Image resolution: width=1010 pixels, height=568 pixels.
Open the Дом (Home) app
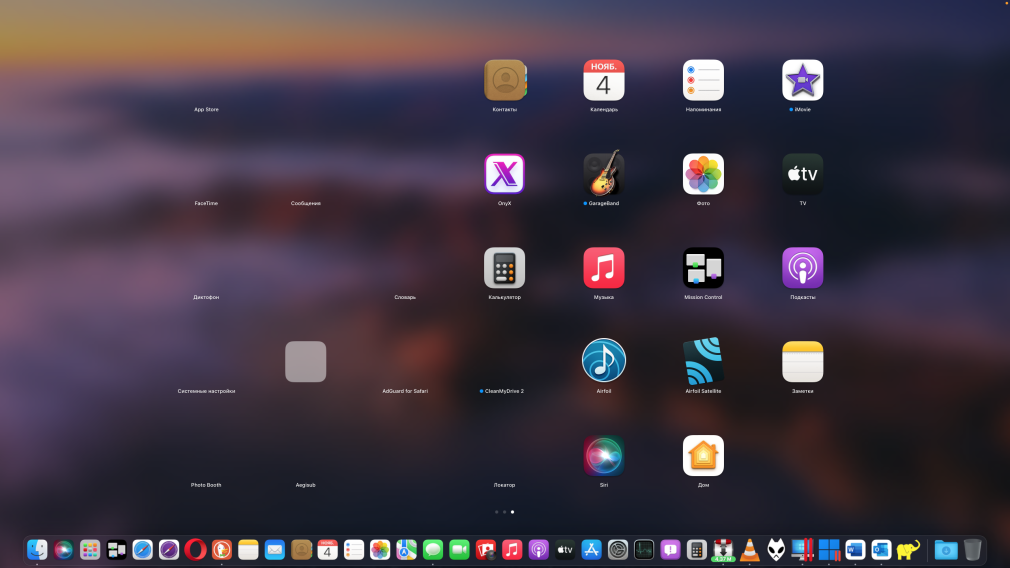[x=703, y=455]
